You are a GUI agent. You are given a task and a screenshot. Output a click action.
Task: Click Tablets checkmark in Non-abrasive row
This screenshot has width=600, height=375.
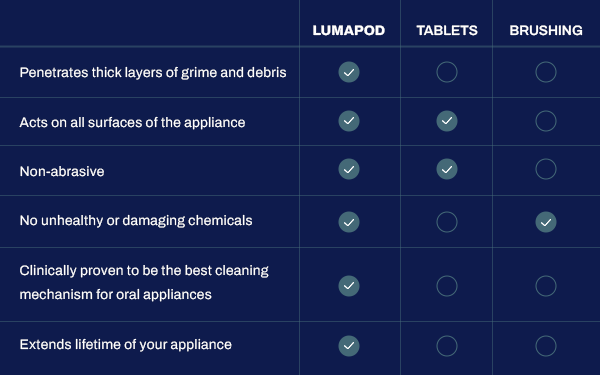point(447,169)
